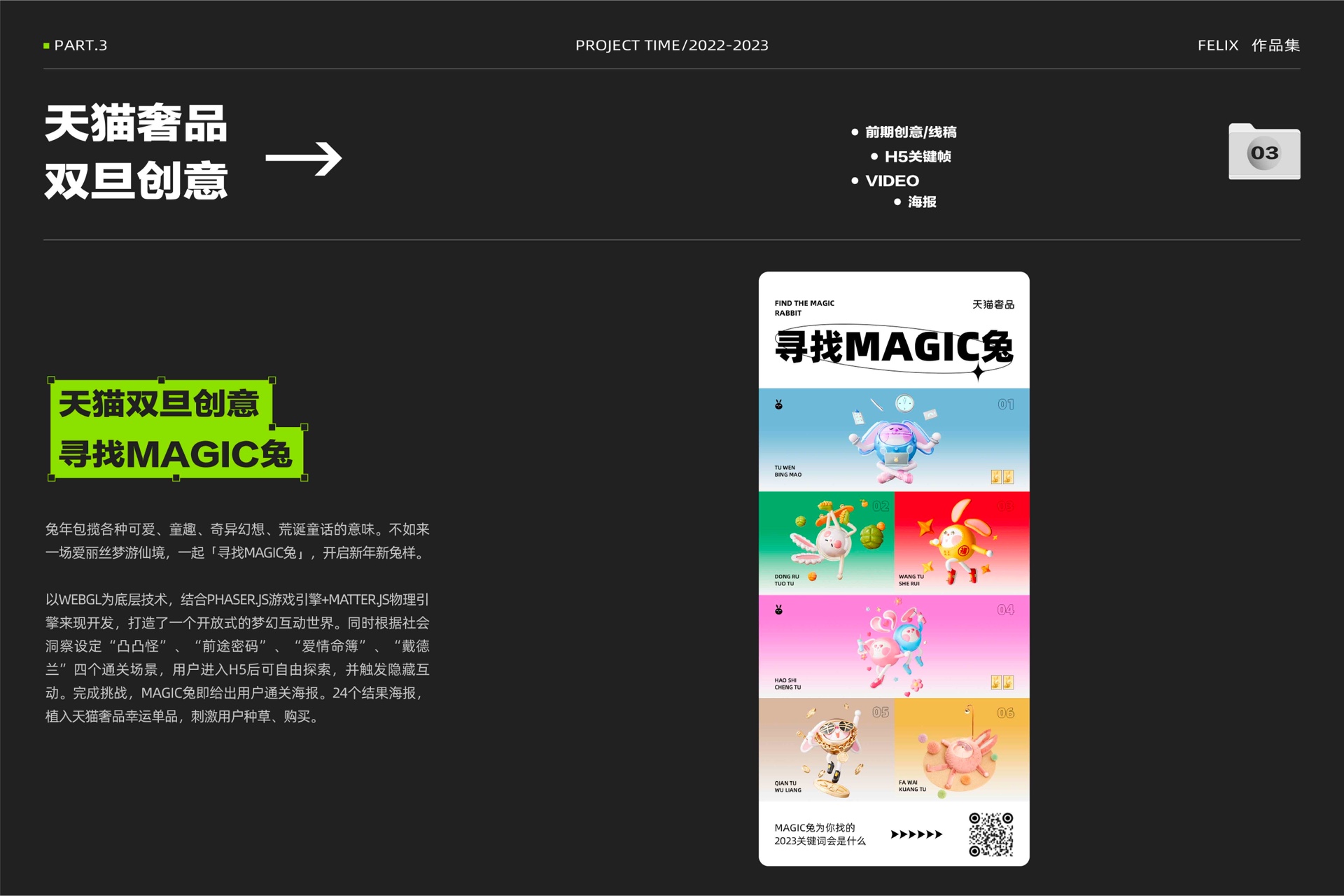Select the VIDEO bullet item
The width and height of the screenshot is (1344, 896).
click(x=885, y=181)
